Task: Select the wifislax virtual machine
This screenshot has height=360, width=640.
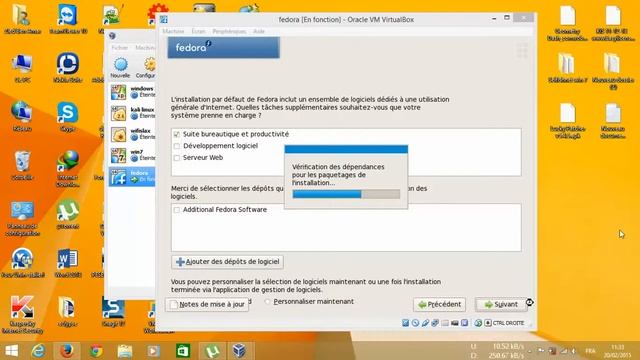Action: click(x=132, y=134)
